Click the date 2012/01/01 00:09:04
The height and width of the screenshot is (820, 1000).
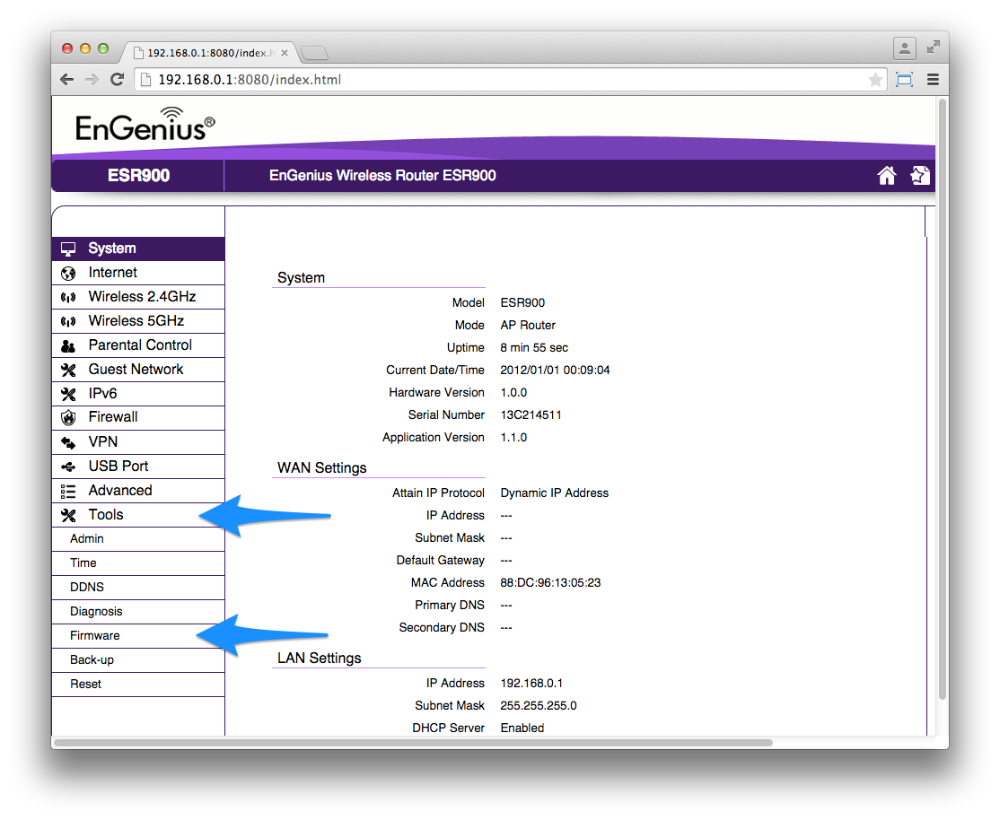tap(555, 370)
